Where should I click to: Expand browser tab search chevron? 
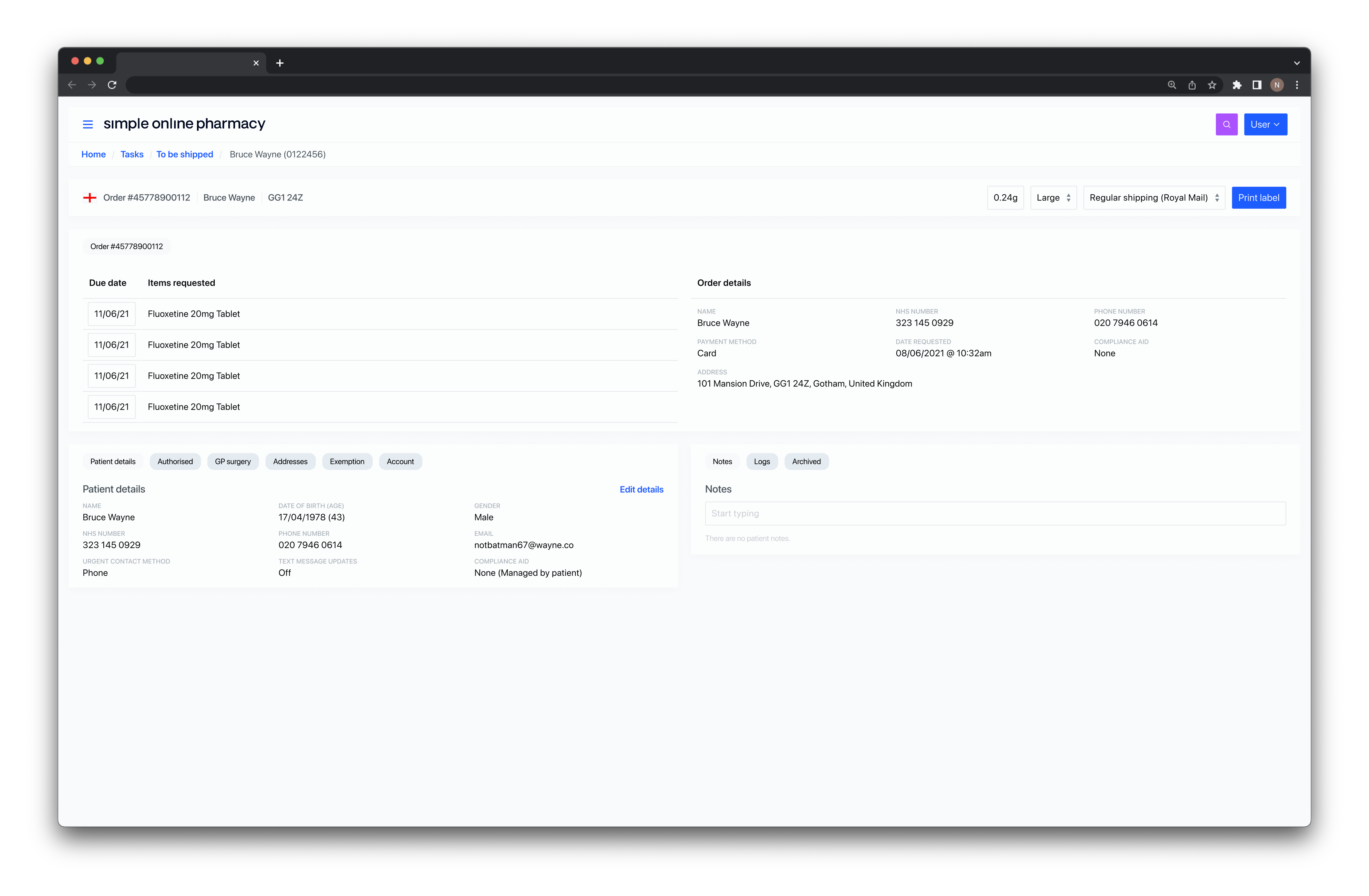pyautogui.click(x=1297, y=63)
